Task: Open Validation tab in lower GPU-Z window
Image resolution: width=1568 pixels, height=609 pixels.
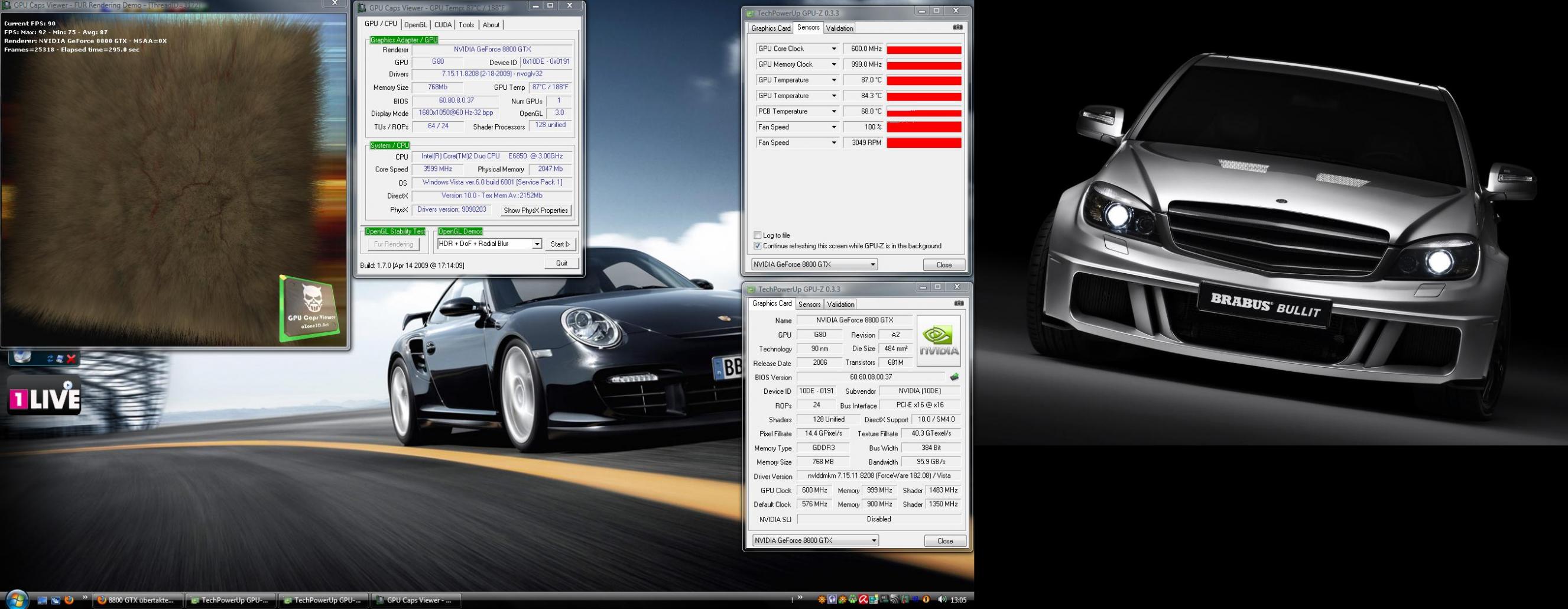Action: [x=840, y=304]
